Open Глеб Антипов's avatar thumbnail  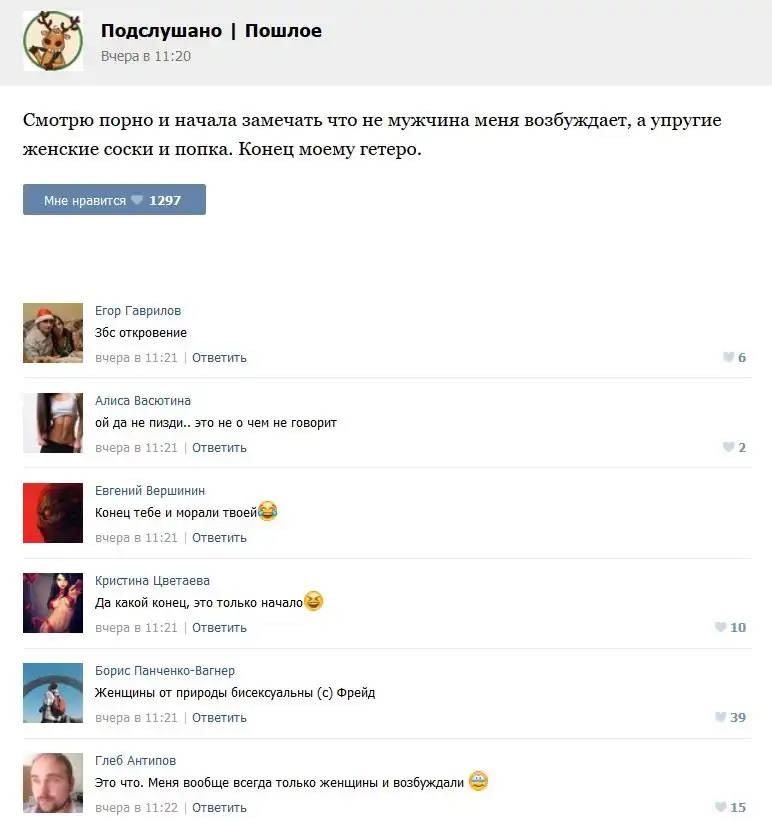click(53, 783)
